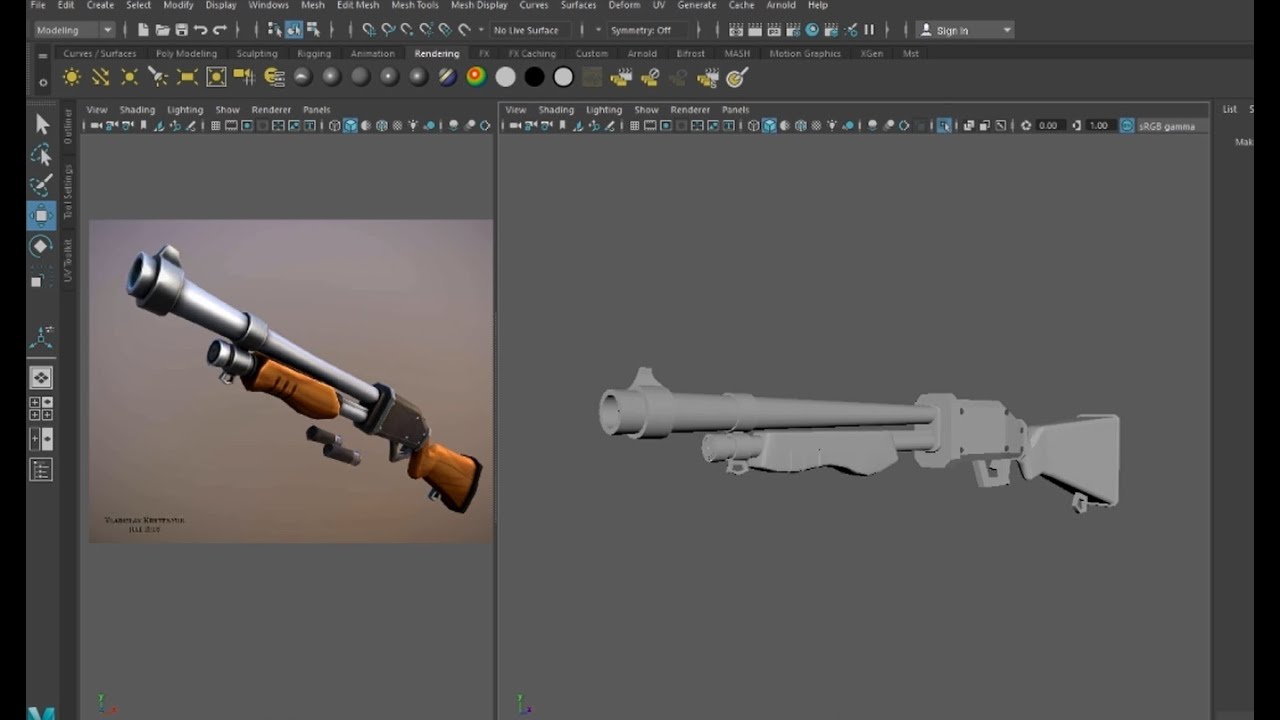Switch to four-view layout

tap(41, 408)
